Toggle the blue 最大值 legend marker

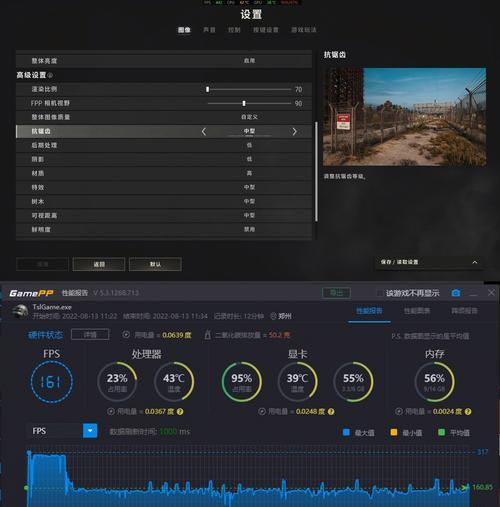(x=346, y=432)
